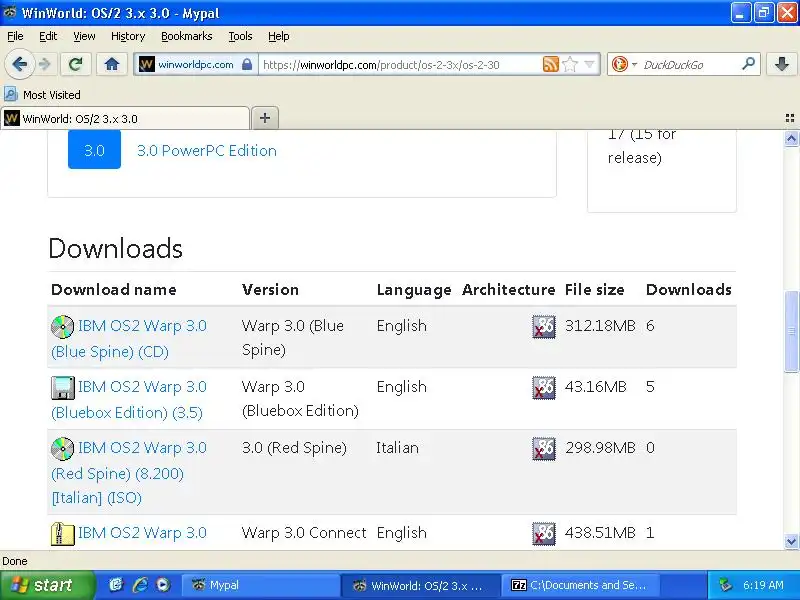Click the CD icon beside Red Spine download
The image size is (800, 600).
pyautogui.click(x=63, y=449)
